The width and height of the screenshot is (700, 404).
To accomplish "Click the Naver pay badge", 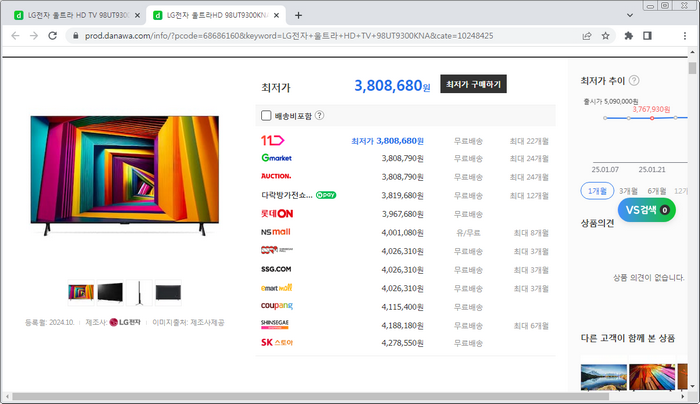I will pos(326,195).
